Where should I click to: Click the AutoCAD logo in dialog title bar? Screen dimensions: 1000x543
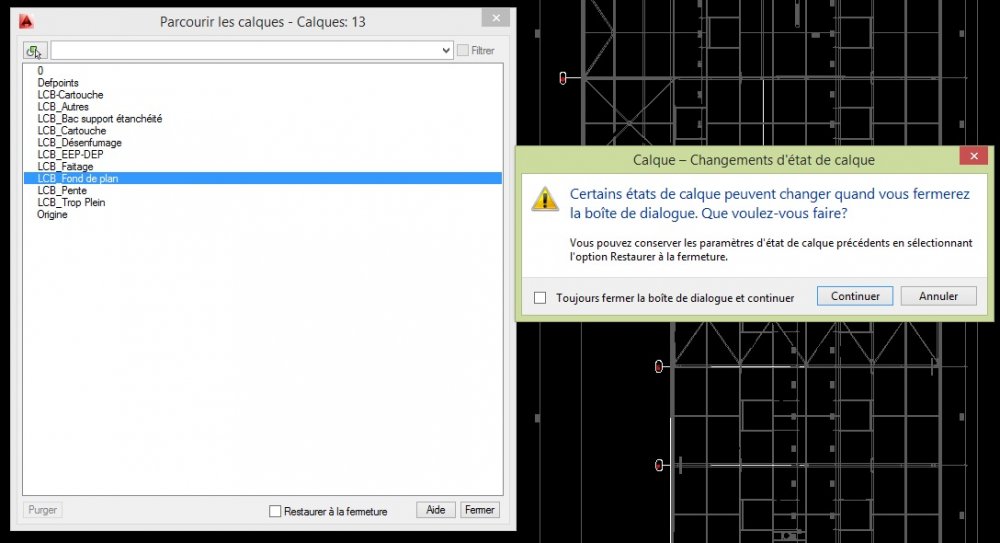tap(26, 22)
